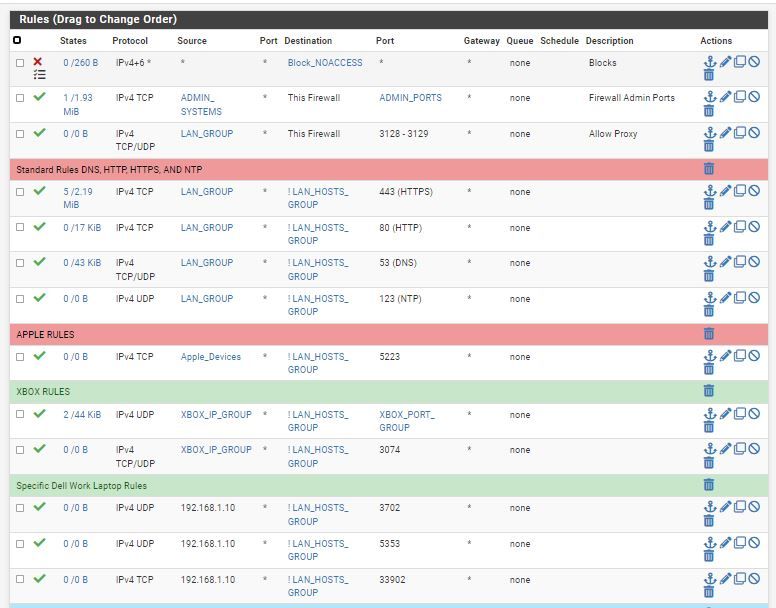Tick the 443 (HTTPS) rule checkbox
Viewport: 776px width, 608px height.
pyautogui.click(x=20, y=192)
